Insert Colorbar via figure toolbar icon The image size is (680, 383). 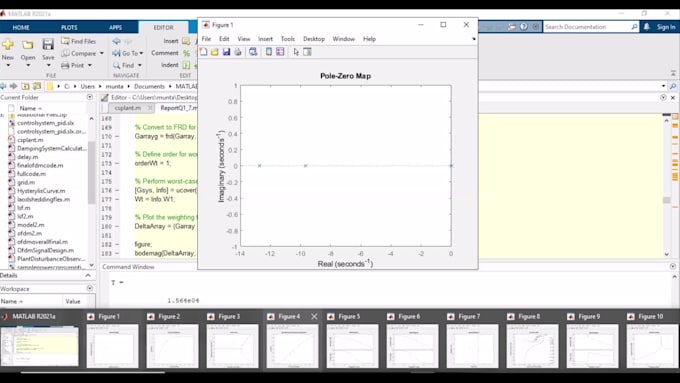pos(269,52)
